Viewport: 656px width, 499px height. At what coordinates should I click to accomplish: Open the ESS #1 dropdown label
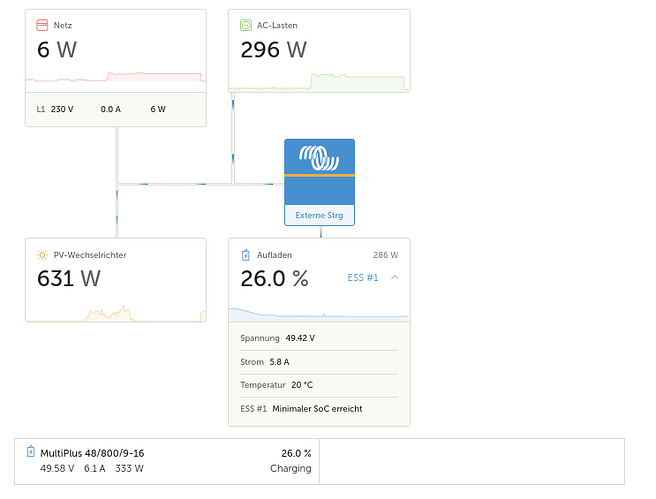click(363, 277)
